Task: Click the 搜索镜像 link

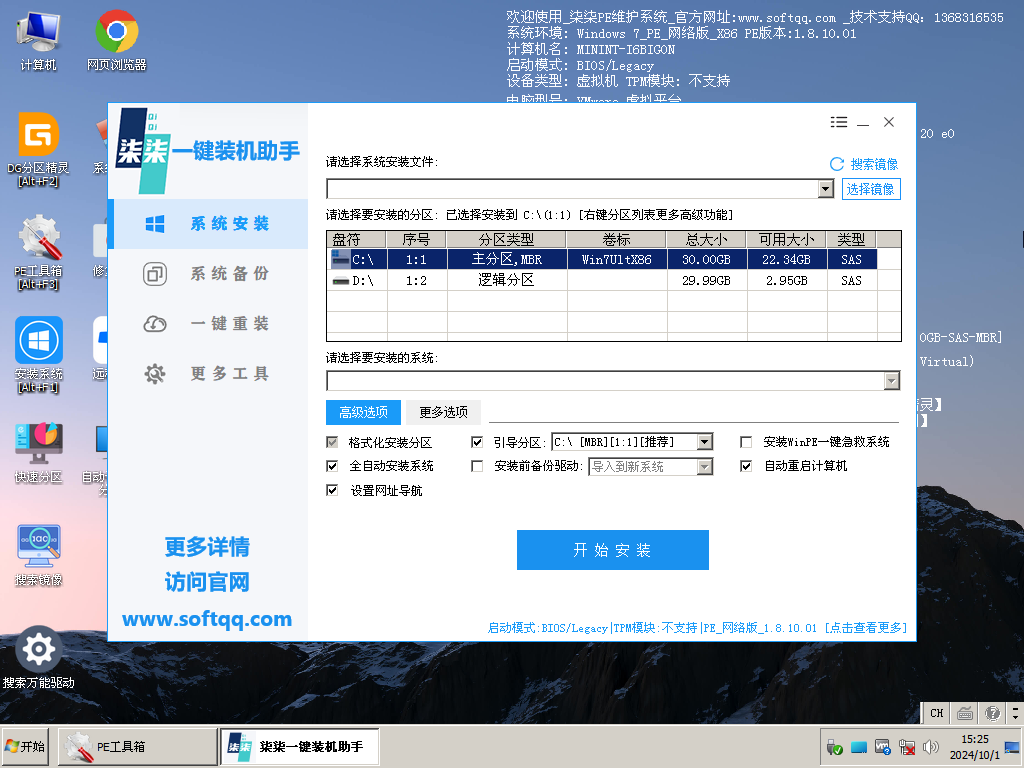Action: [x=874, y=164]
